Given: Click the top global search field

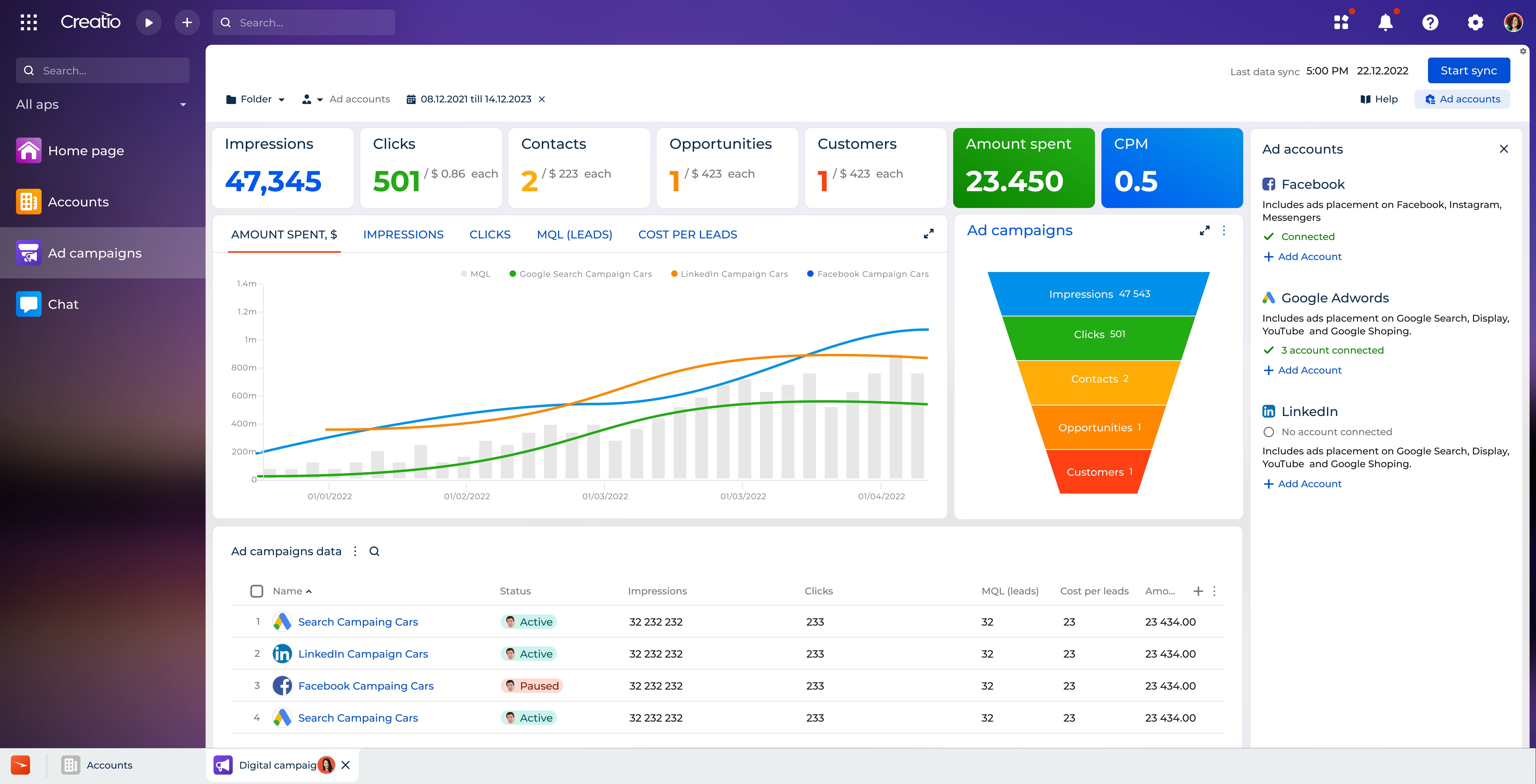Looking at the screenshot, I should pos(304,23).
